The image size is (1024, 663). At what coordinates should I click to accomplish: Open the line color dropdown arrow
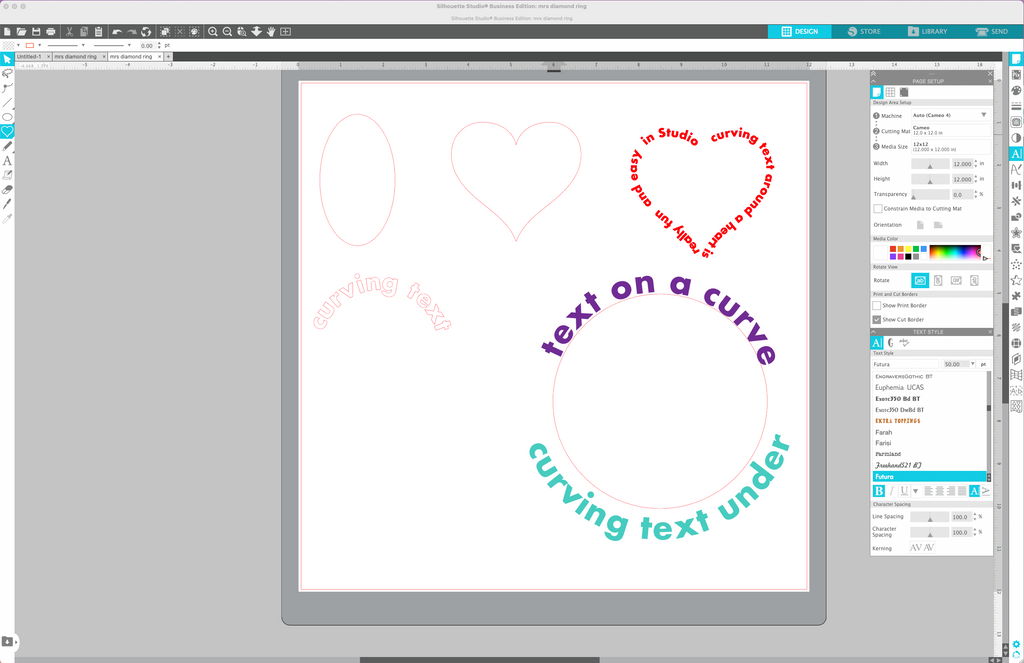39,46
